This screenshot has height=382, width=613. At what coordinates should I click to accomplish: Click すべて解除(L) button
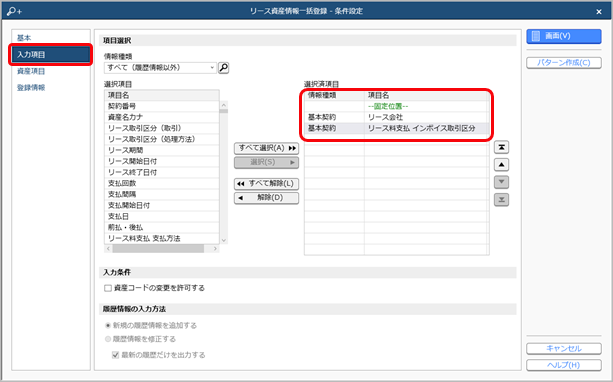point(267,183)
